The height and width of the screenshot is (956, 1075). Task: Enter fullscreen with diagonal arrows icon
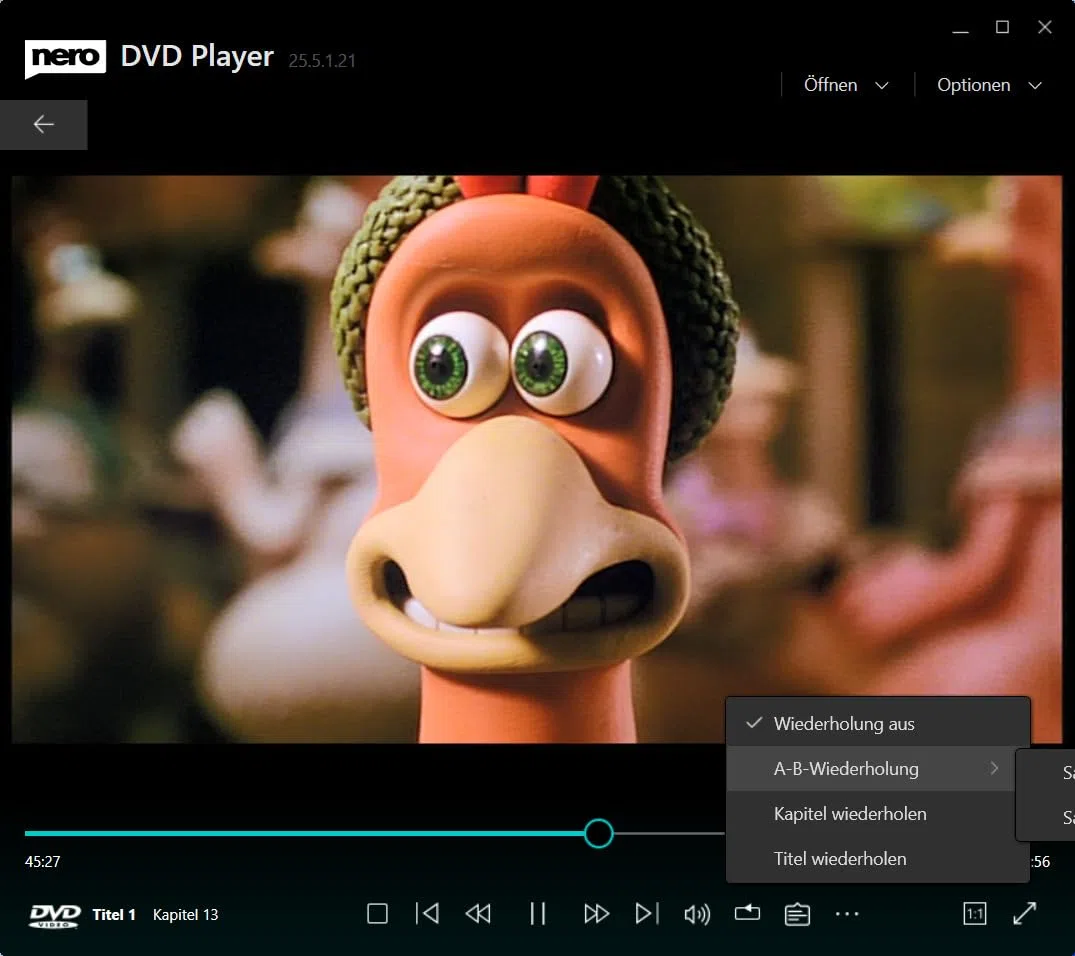[1024, 913]
